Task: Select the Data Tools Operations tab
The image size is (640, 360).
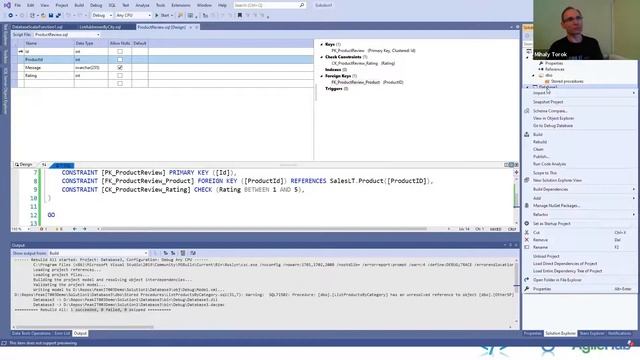Action: (31, 333)
